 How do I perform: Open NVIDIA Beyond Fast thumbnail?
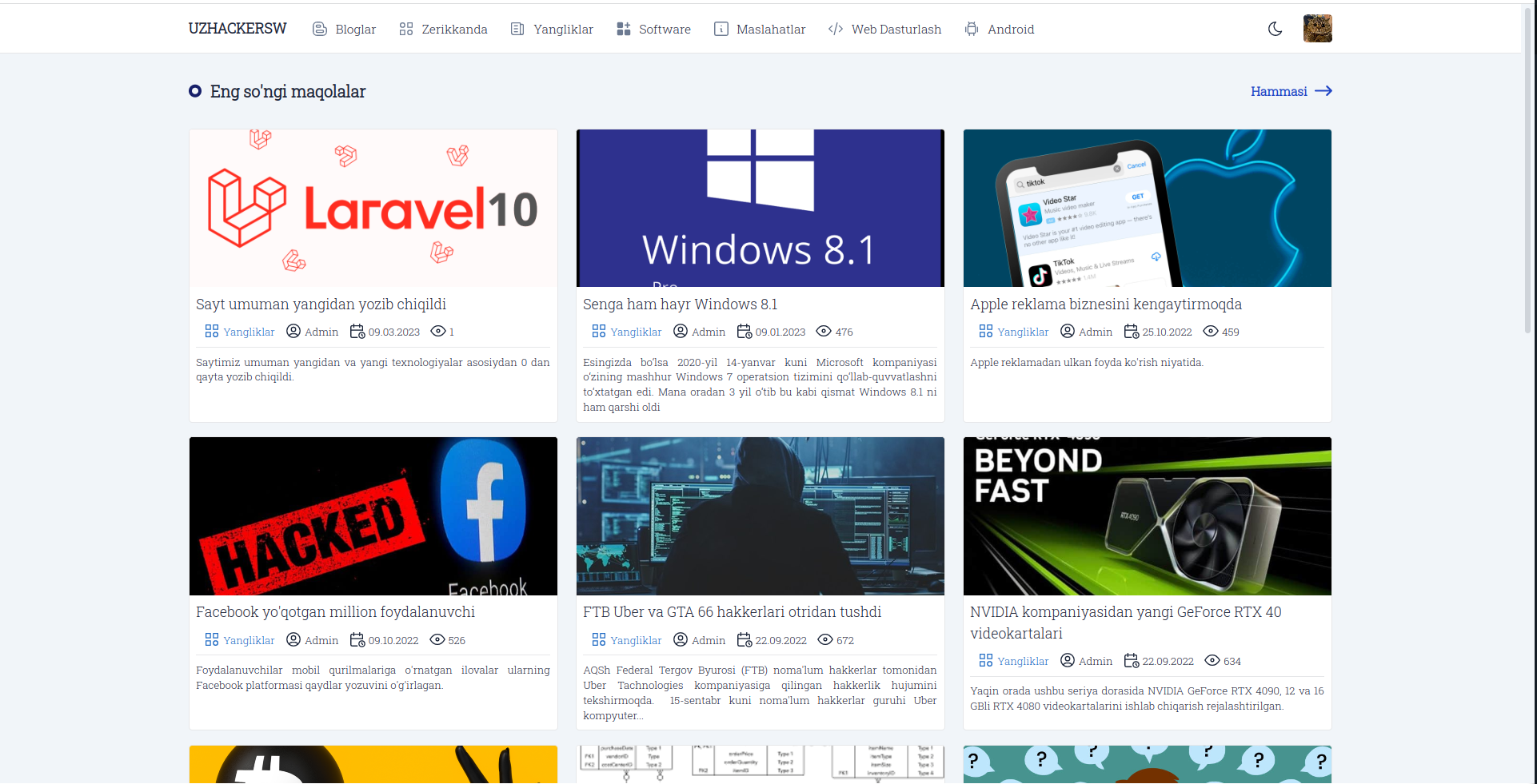point(1148,516)
